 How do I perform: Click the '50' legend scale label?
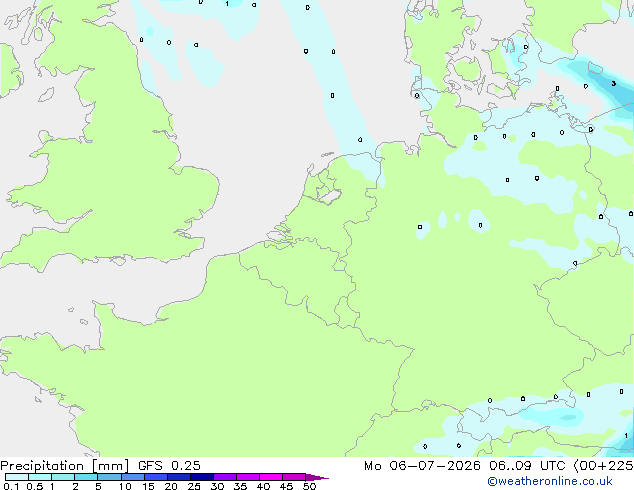pyautogui.click(x=309, y=486)
